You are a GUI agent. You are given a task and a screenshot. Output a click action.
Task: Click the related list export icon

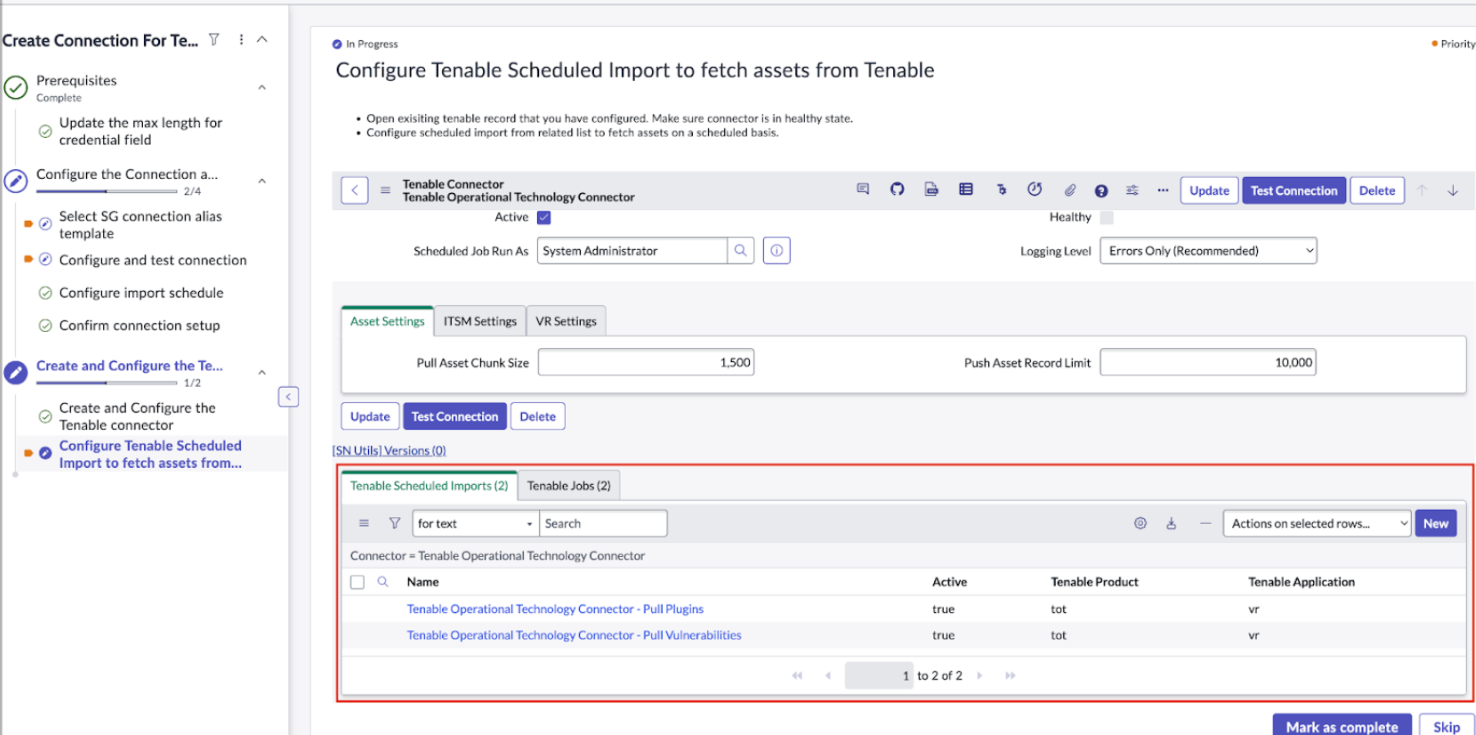coord(1171,523)
